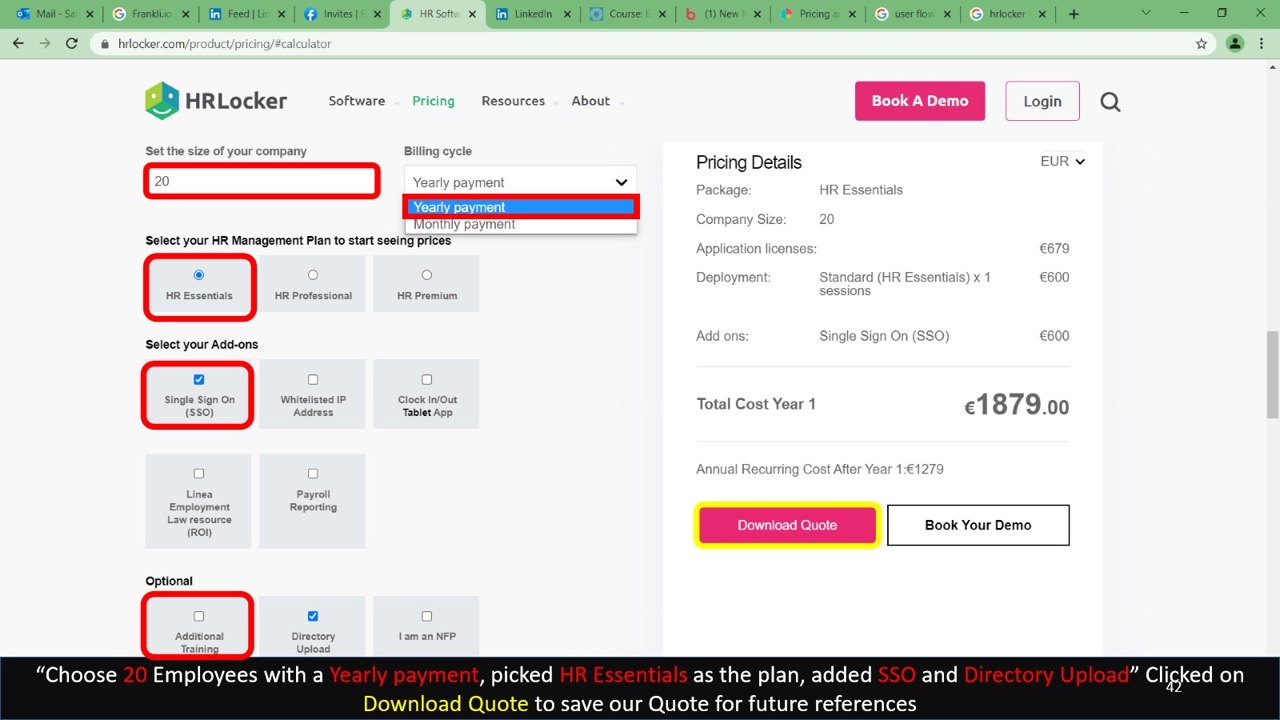
Task: Click the Book A Demo button
Action: pos(920,101)
